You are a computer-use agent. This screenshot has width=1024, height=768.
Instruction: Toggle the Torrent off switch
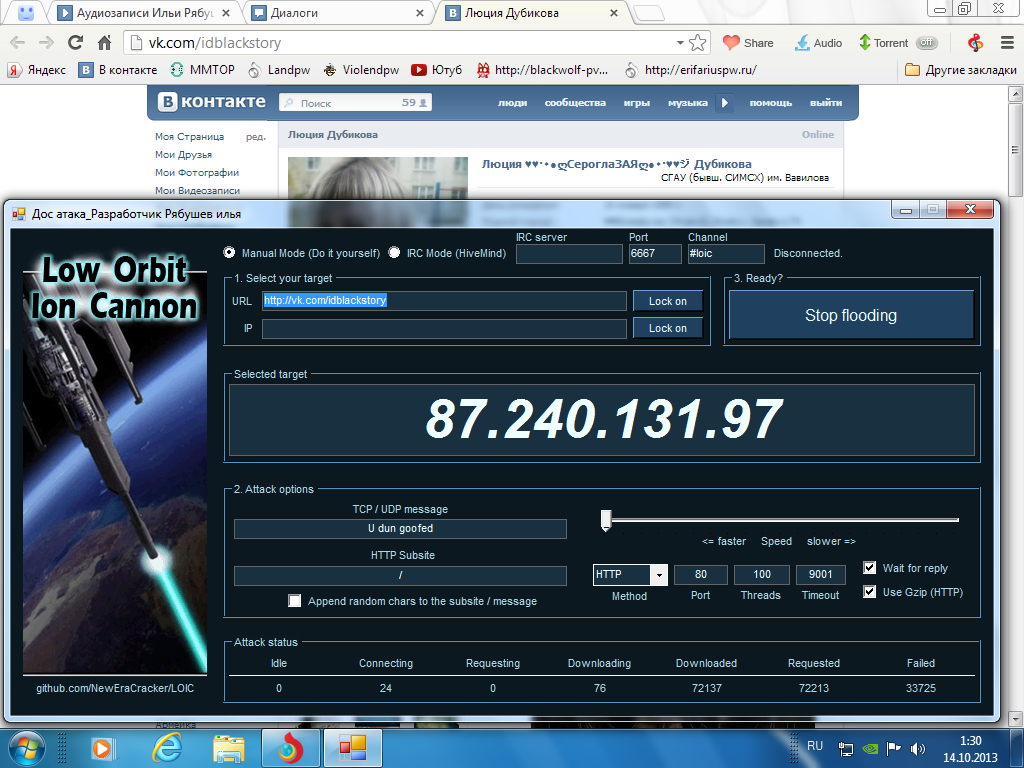(926, 43)
